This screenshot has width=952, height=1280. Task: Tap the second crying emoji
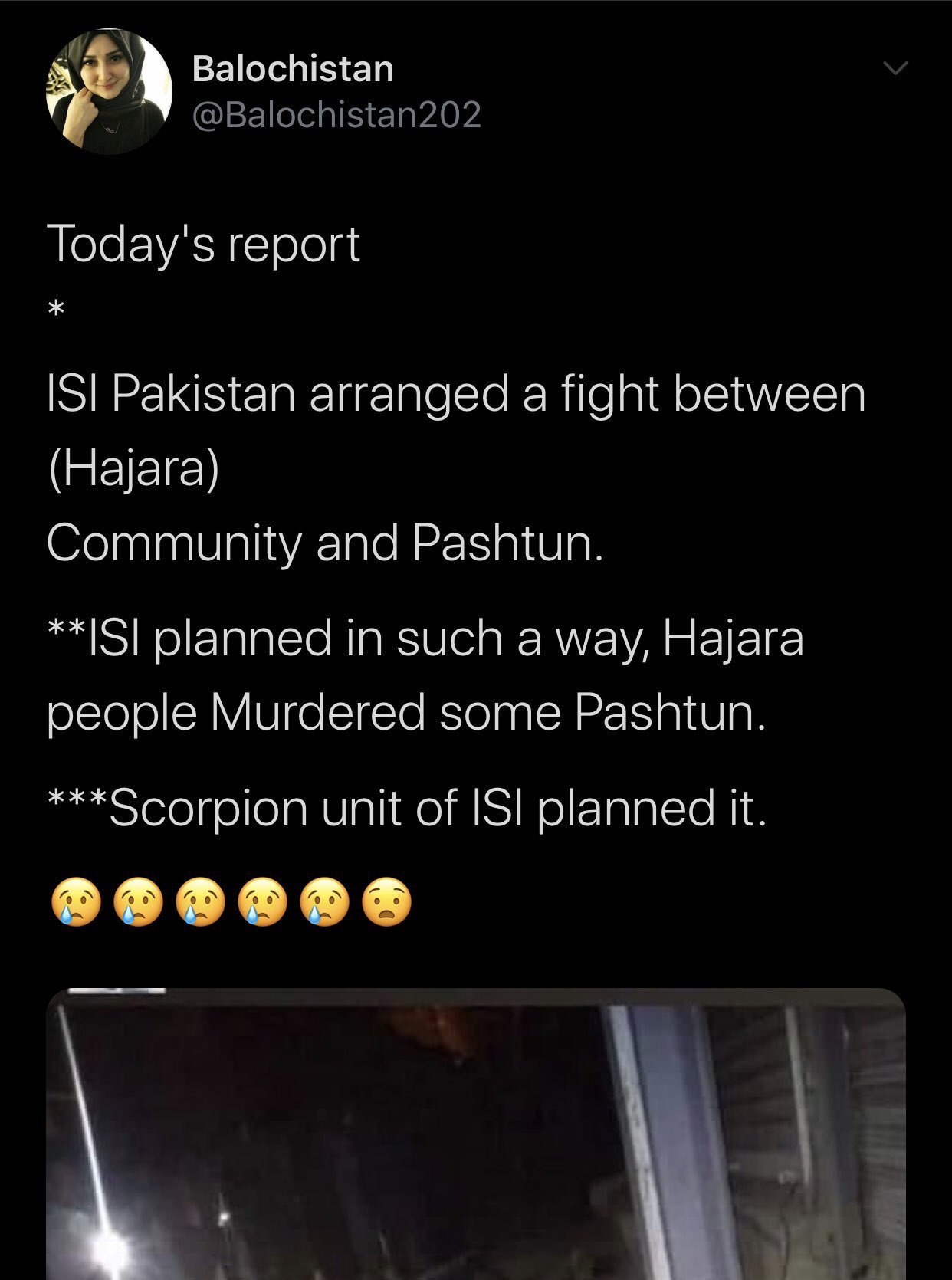pyautogui.click(x=138, y=903)
